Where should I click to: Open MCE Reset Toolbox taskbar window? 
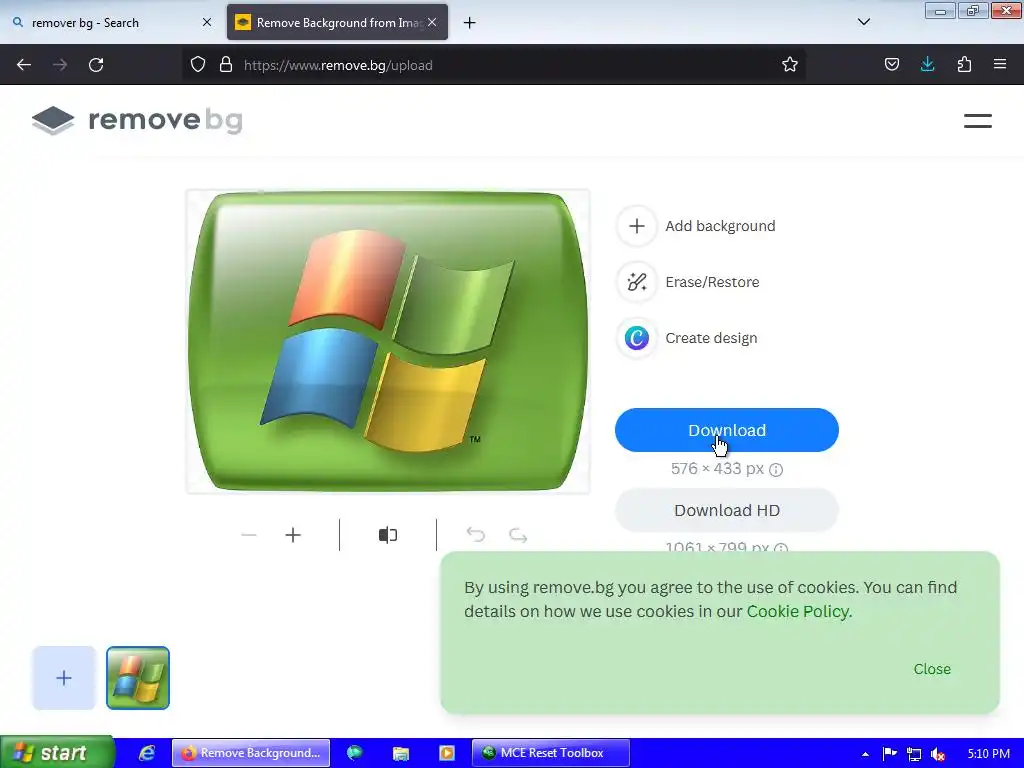[551, 753]
